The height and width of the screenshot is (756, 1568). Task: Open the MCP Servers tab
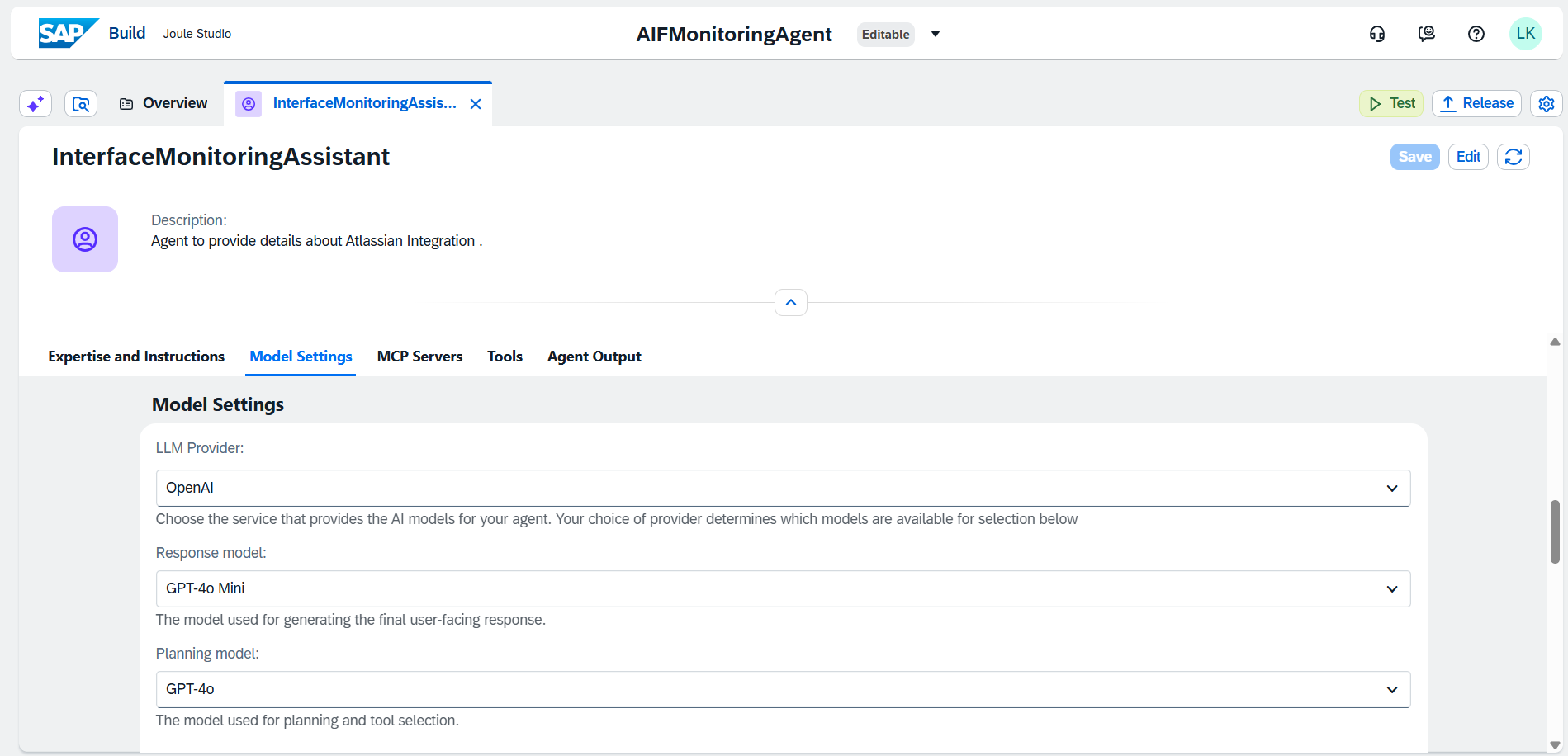(419, 357)
